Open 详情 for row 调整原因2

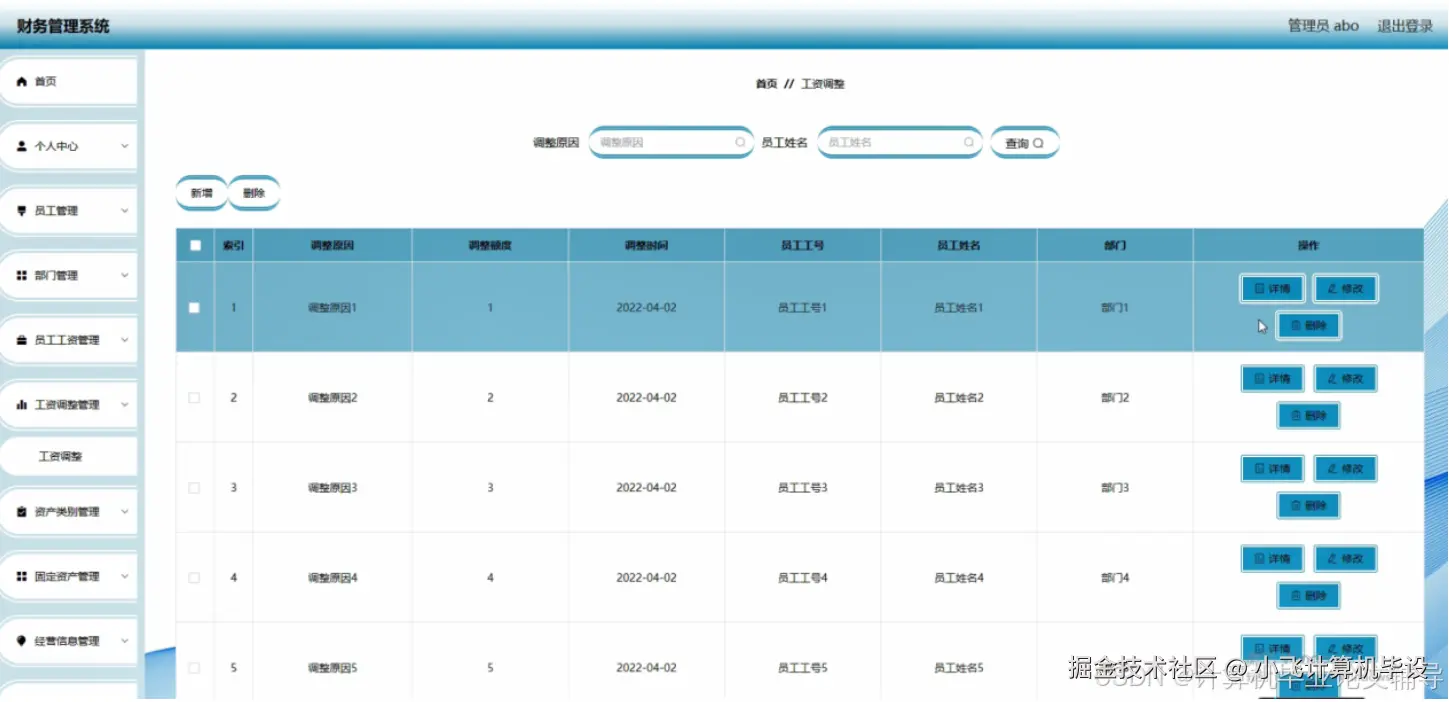click(1272, 379)
